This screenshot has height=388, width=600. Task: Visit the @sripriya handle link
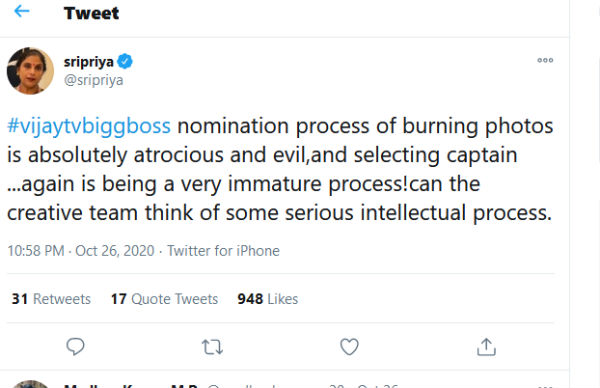93,80
